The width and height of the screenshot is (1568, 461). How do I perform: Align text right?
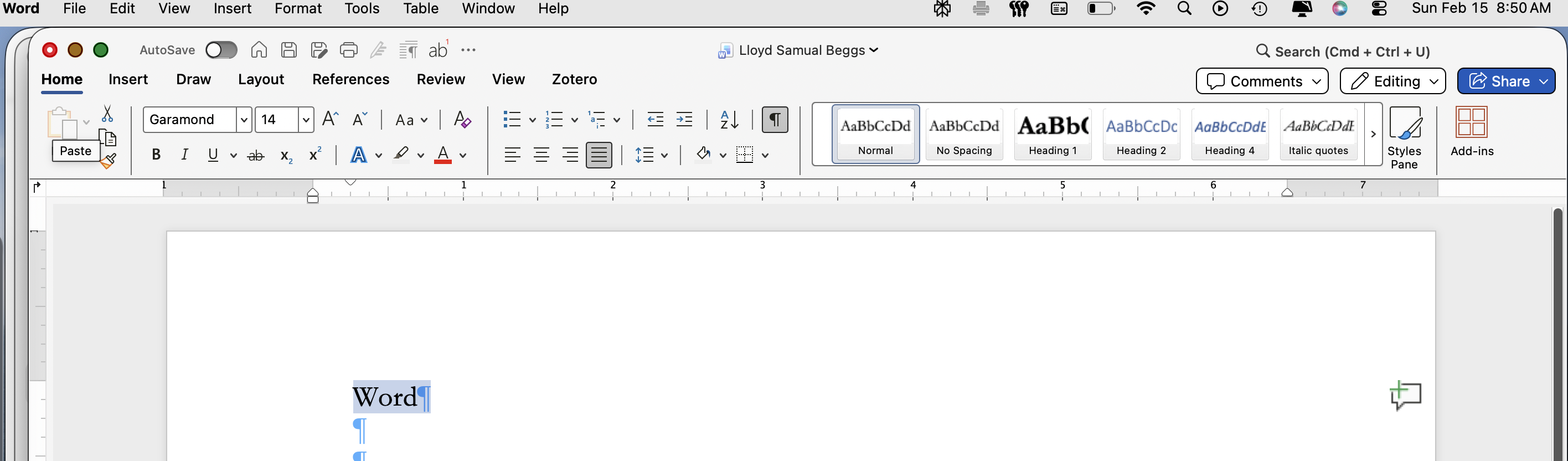570,155
